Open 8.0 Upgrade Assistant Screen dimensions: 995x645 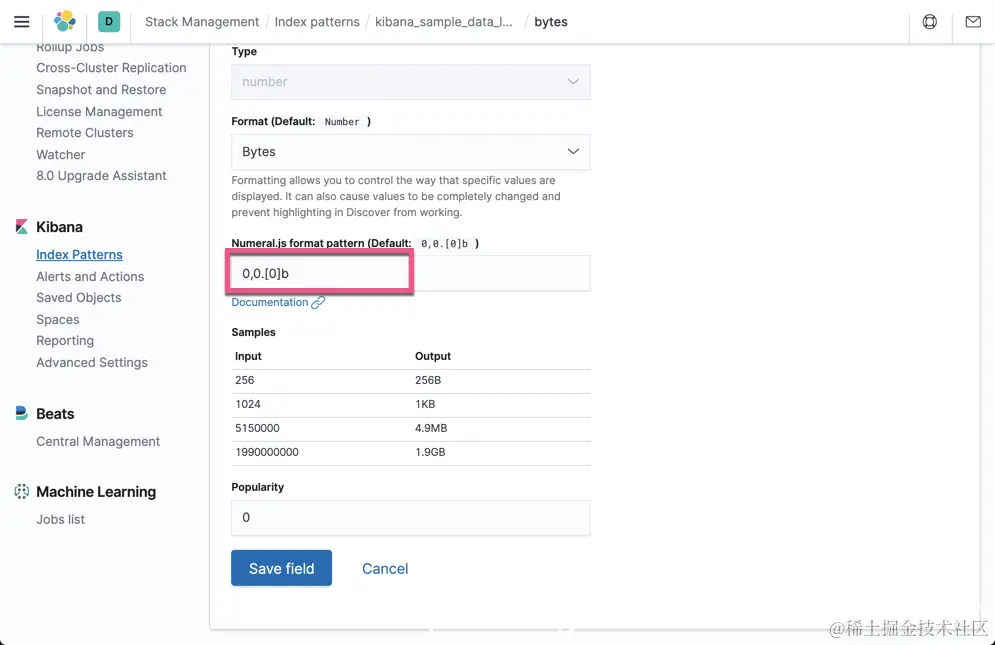click(x=101, y=176)
